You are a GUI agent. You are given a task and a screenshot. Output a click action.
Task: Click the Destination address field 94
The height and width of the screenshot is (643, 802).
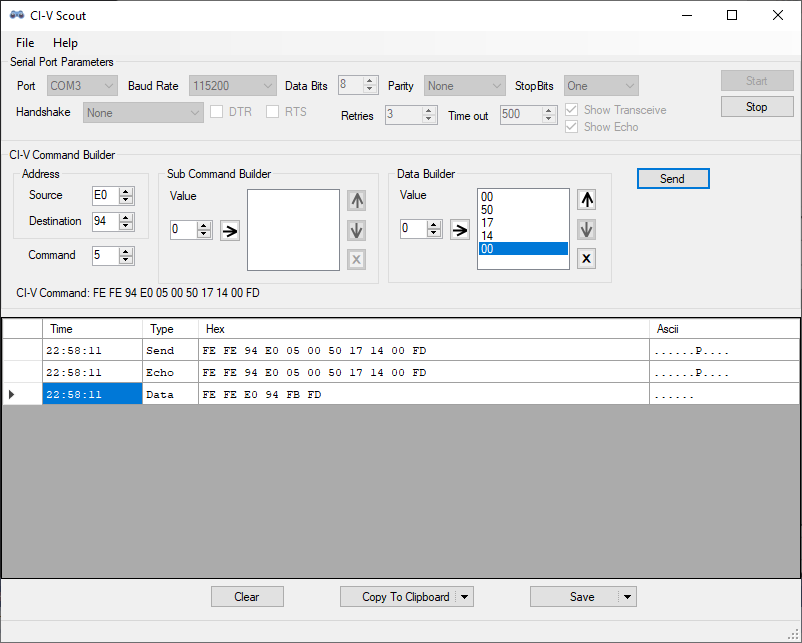point(106,221)
